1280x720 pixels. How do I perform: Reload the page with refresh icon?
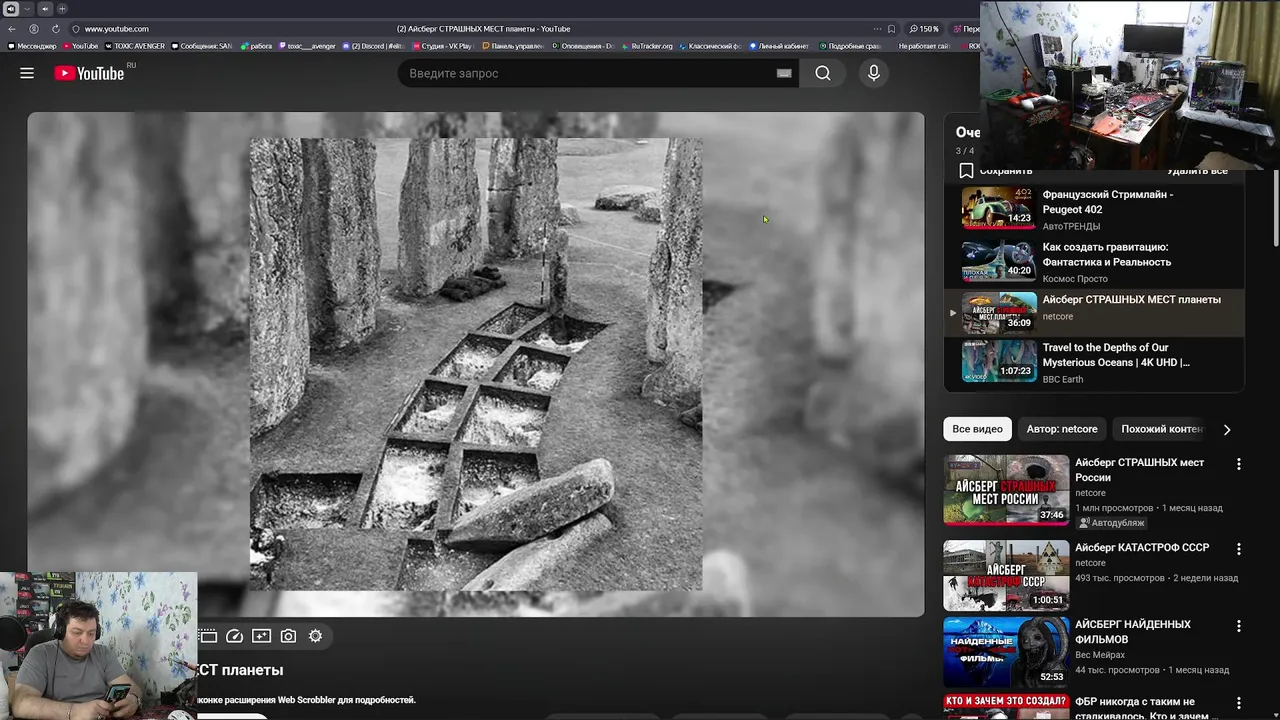[x=55, y=29]
